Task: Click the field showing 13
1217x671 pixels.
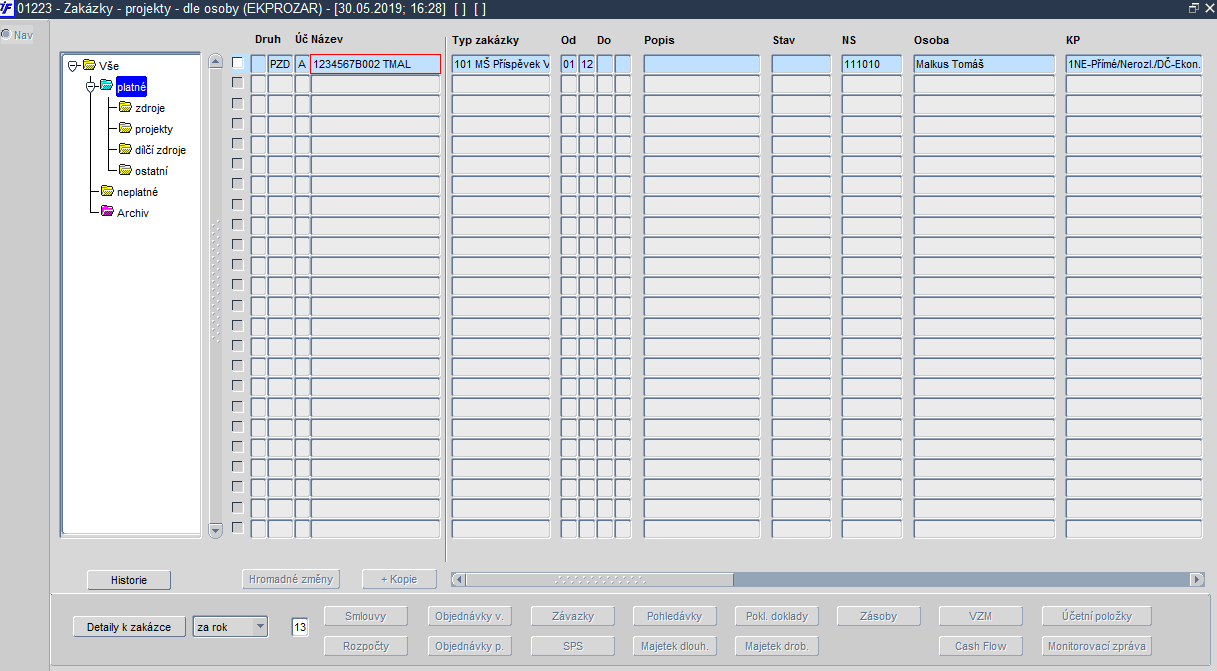Action: (300, 627)
